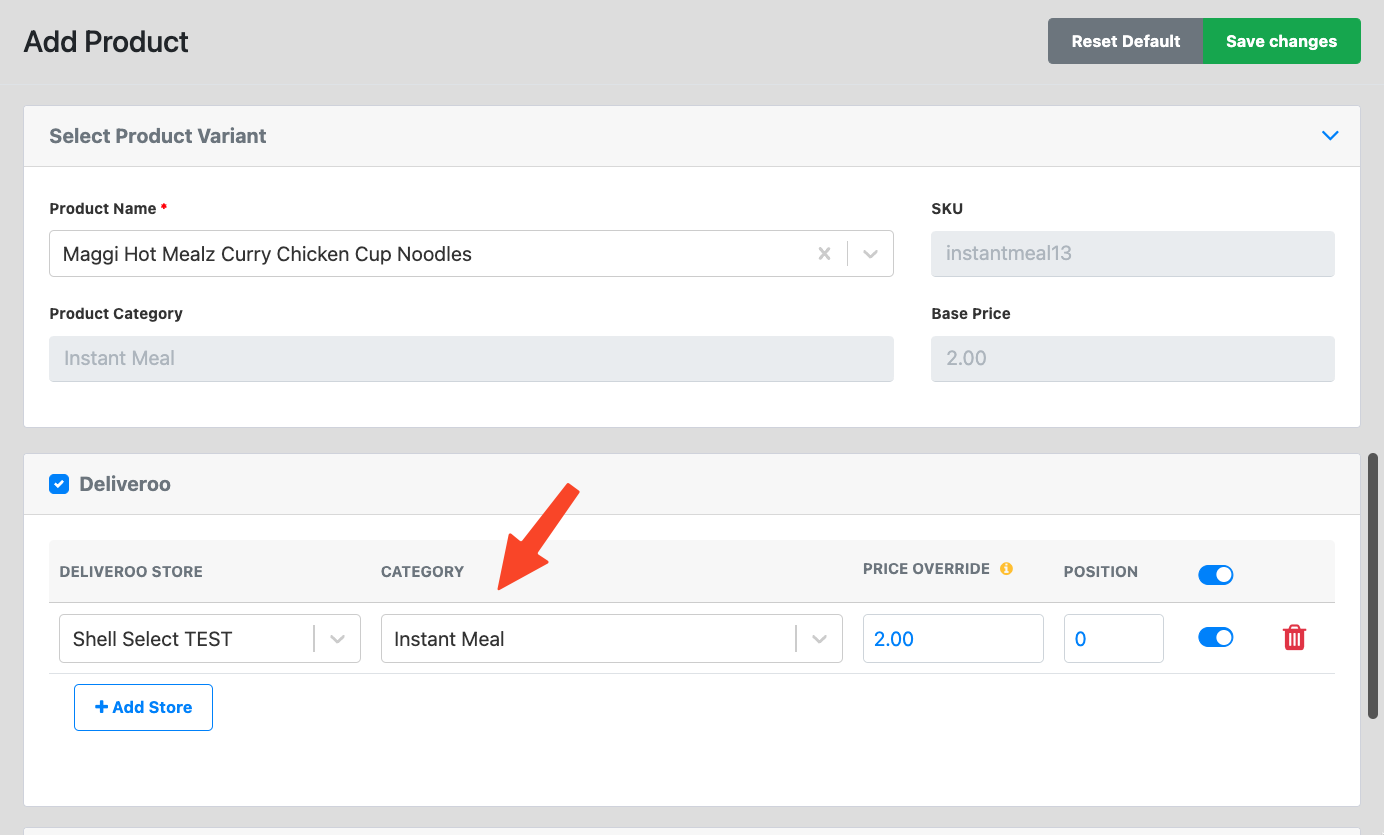The height and width of the screenshot is (835, 1384).
Task: Click the CATEGORY column header
Action: click(x=422, y=572)
